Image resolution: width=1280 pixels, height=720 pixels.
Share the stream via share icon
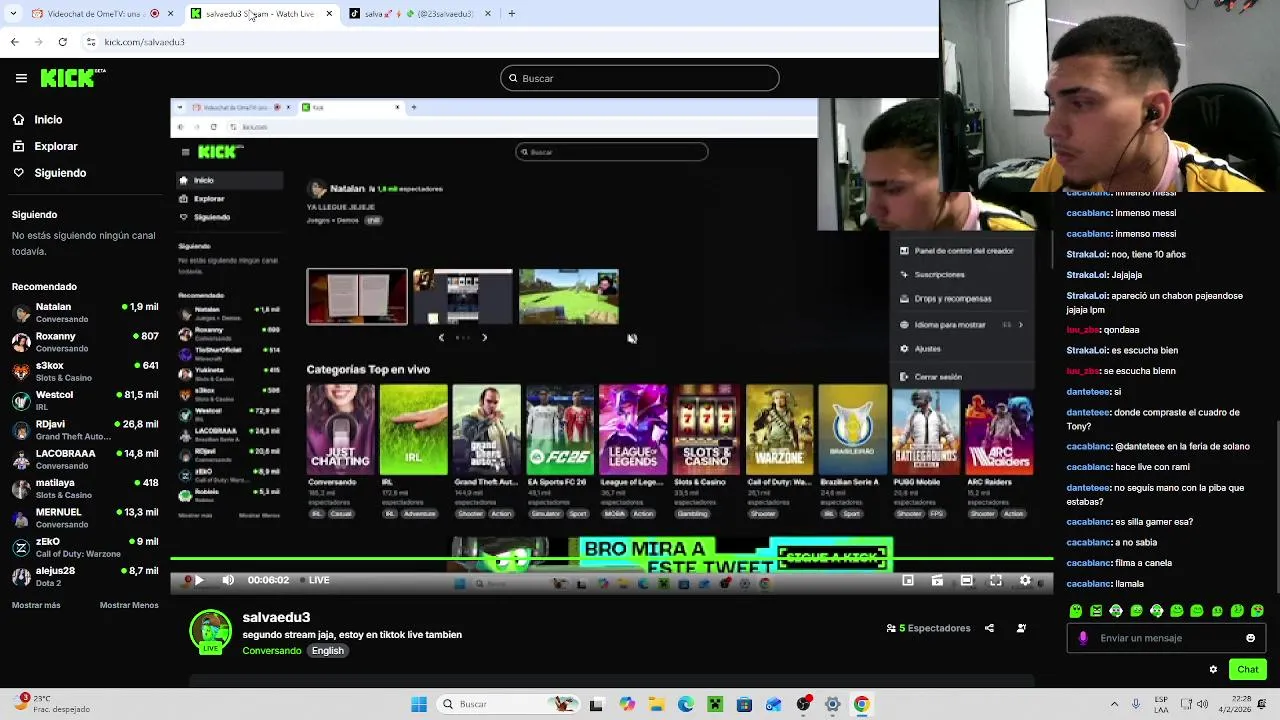pos(989,628)
